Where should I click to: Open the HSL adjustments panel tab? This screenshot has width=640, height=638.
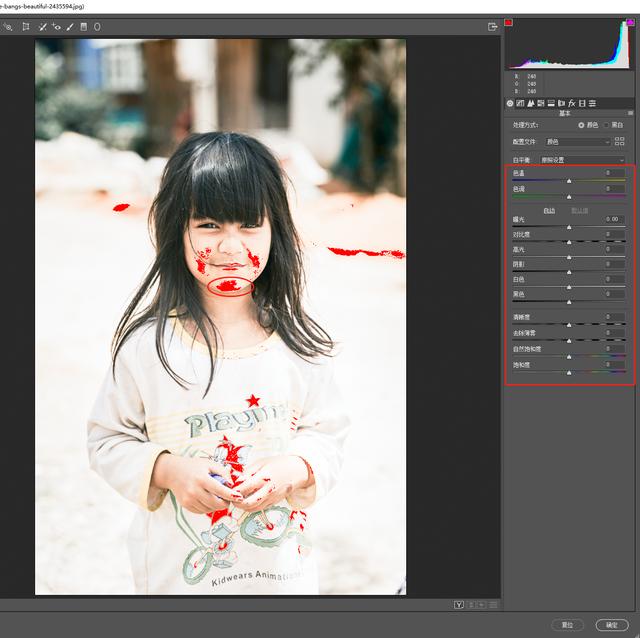pos(541,103)
